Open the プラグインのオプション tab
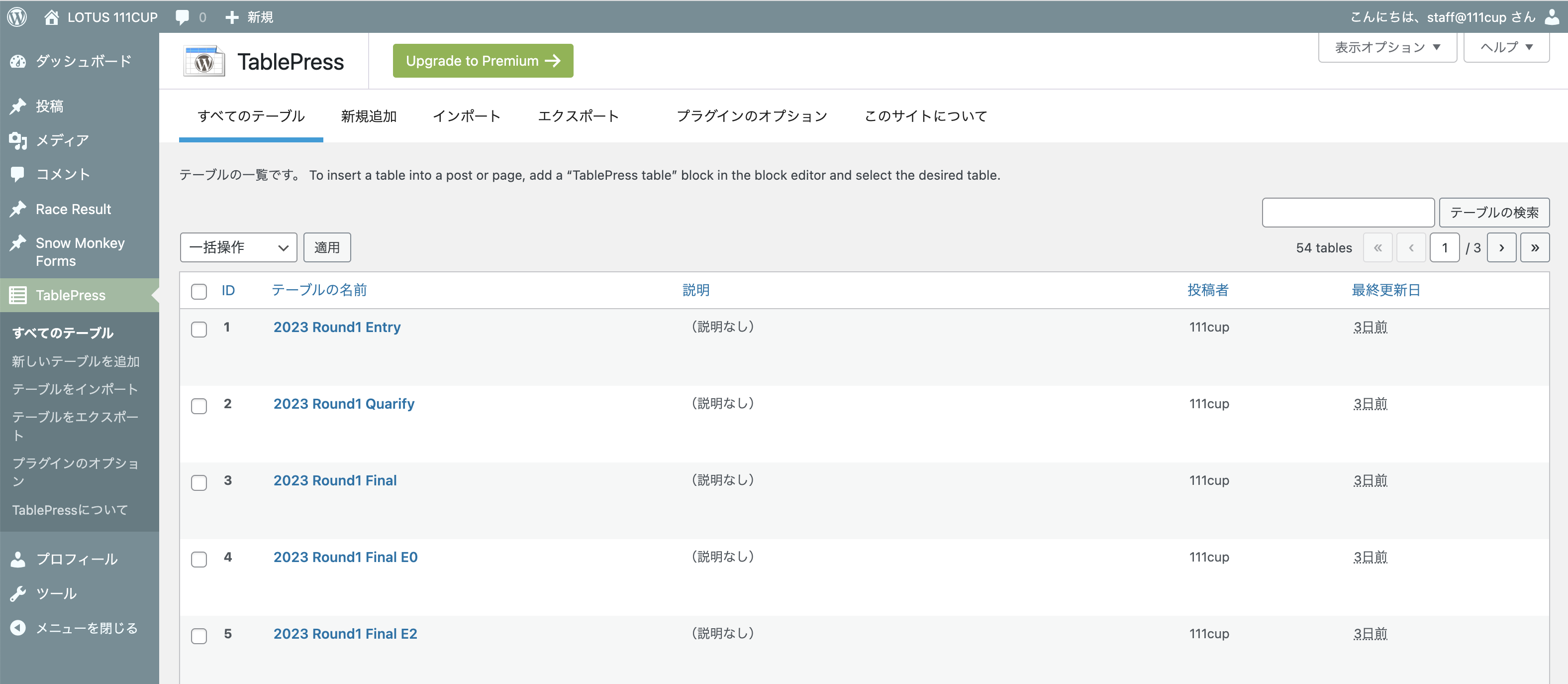Viewport: 1568px width, 684px height. click(x=752, y=115)
